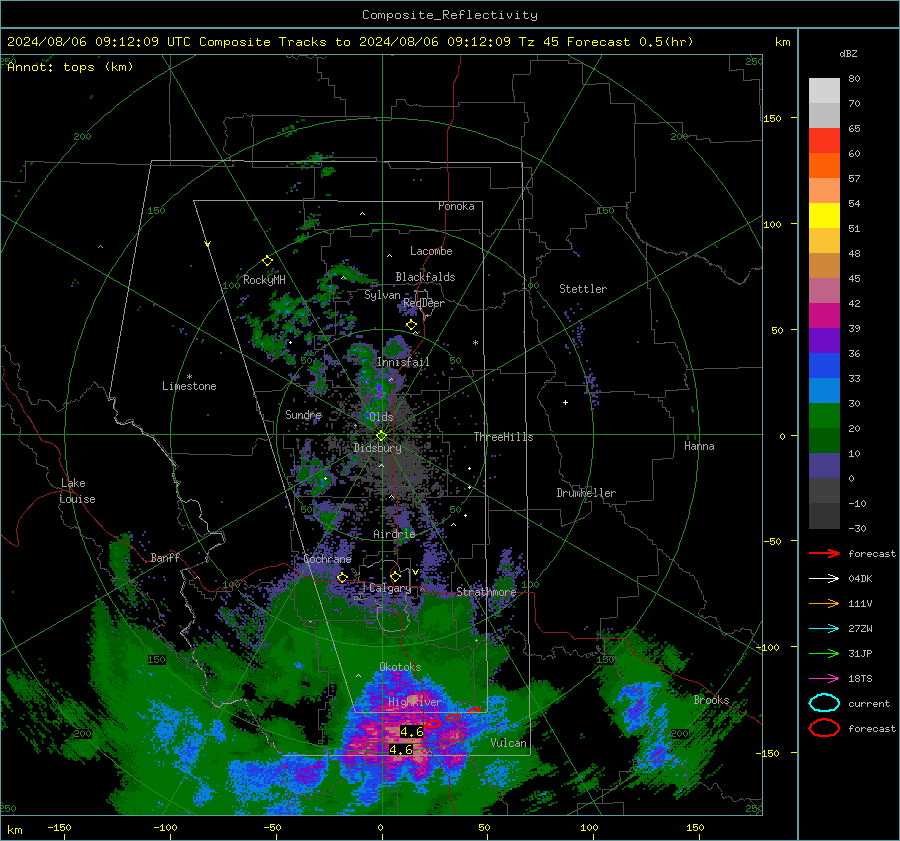Screen dimensions: 900x841
Task: Click the Composite_Reflectivity title
Action: coord(450,15)
